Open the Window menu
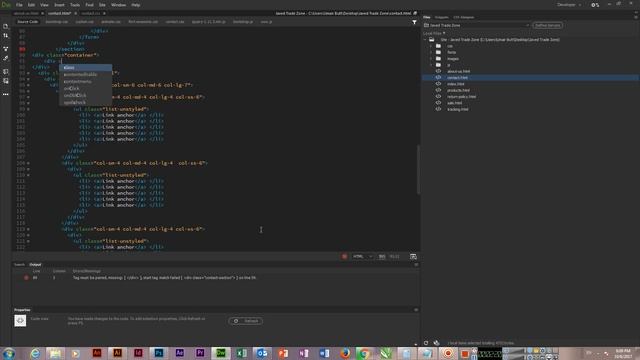This screenshot has width=640, height=360. (x=118, y=5)
